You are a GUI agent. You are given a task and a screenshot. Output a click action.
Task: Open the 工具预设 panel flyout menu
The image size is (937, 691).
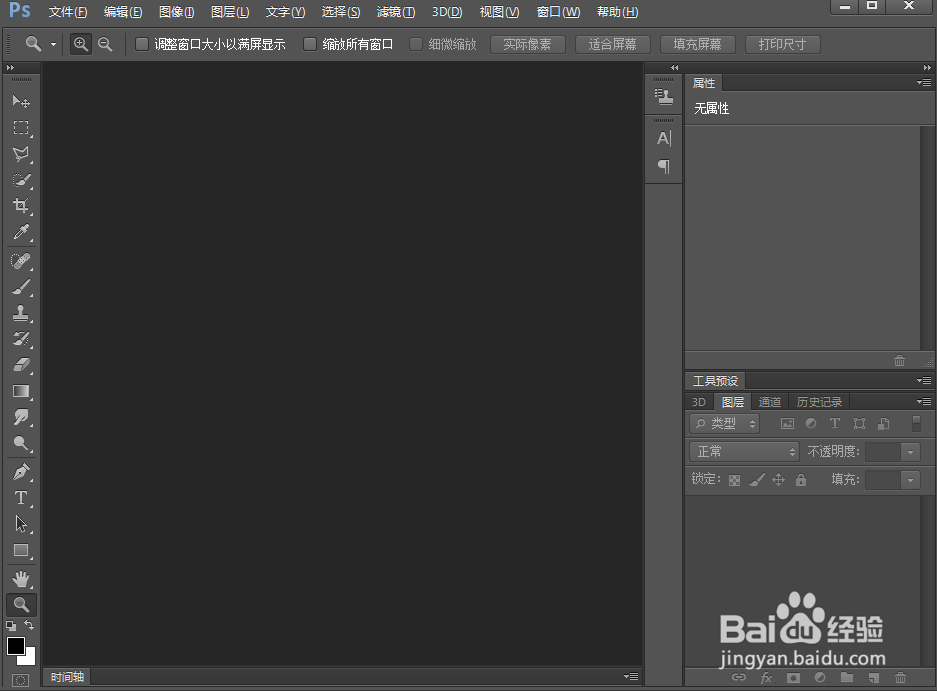pos(924,380)
